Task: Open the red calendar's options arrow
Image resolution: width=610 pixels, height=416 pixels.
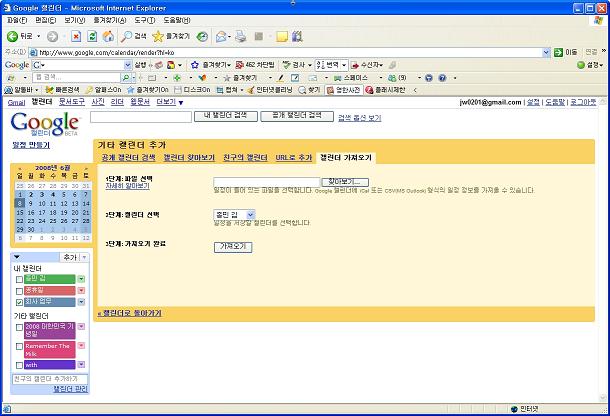Action: coord(81,290)
